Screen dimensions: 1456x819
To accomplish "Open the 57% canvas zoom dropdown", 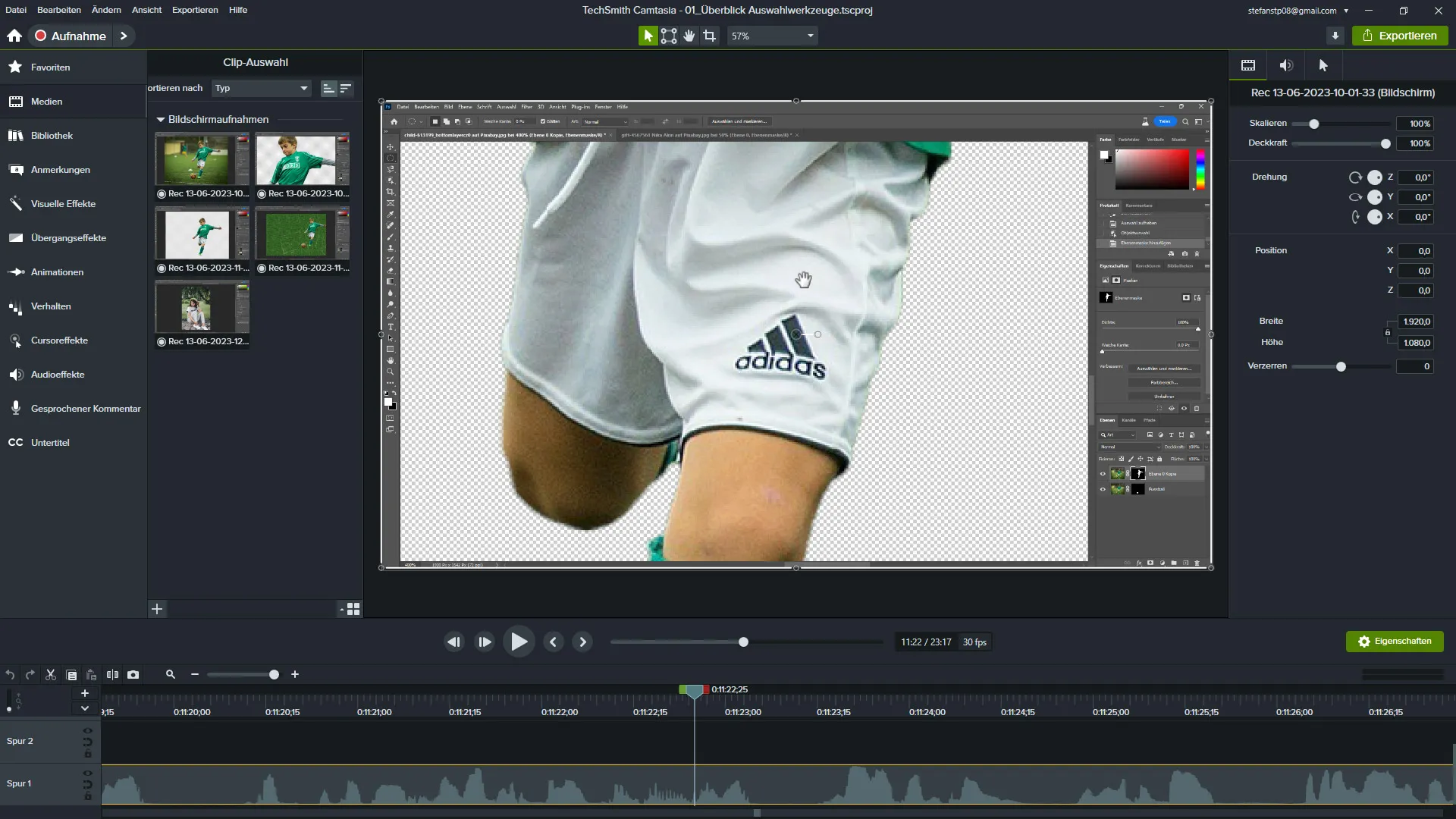I will coord(772,36).
